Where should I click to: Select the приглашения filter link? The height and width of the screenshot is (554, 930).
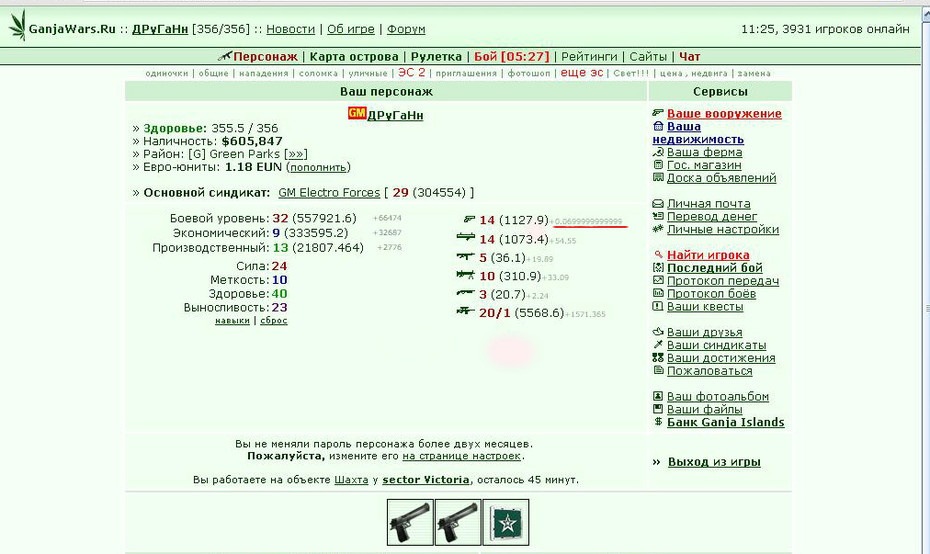[466, 73]
